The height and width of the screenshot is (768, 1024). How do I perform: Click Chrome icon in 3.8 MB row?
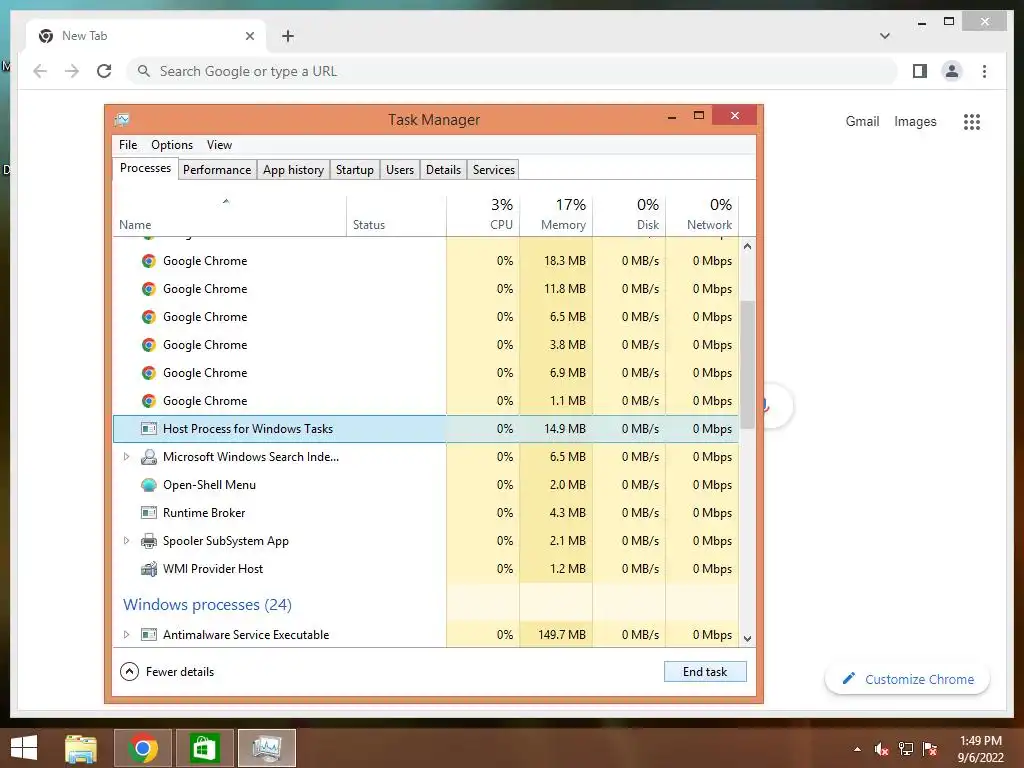(149, 345)
